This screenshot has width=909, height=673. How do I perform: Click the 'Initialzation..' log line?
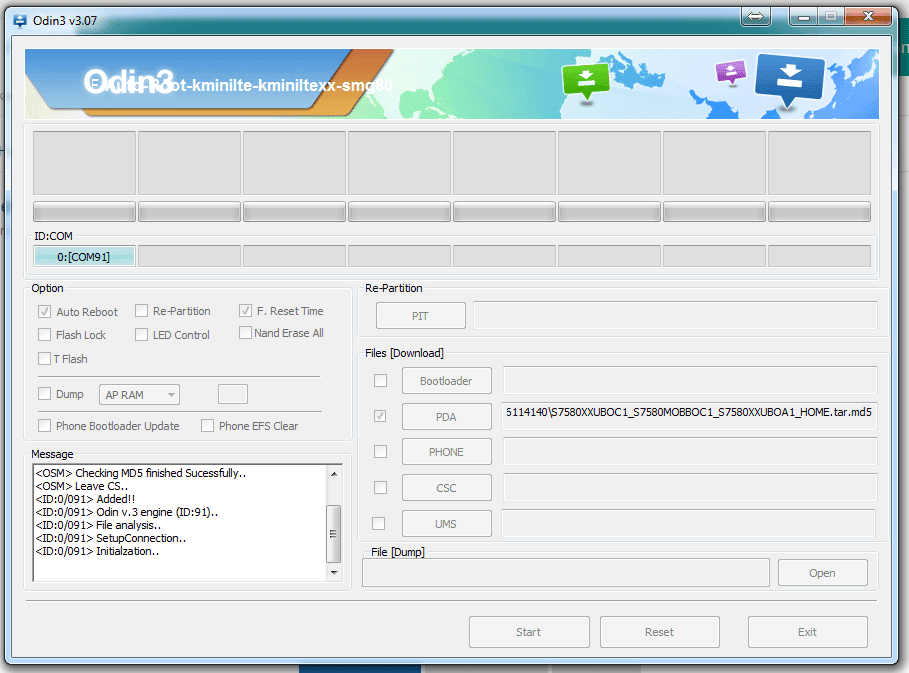pos(97,551)
